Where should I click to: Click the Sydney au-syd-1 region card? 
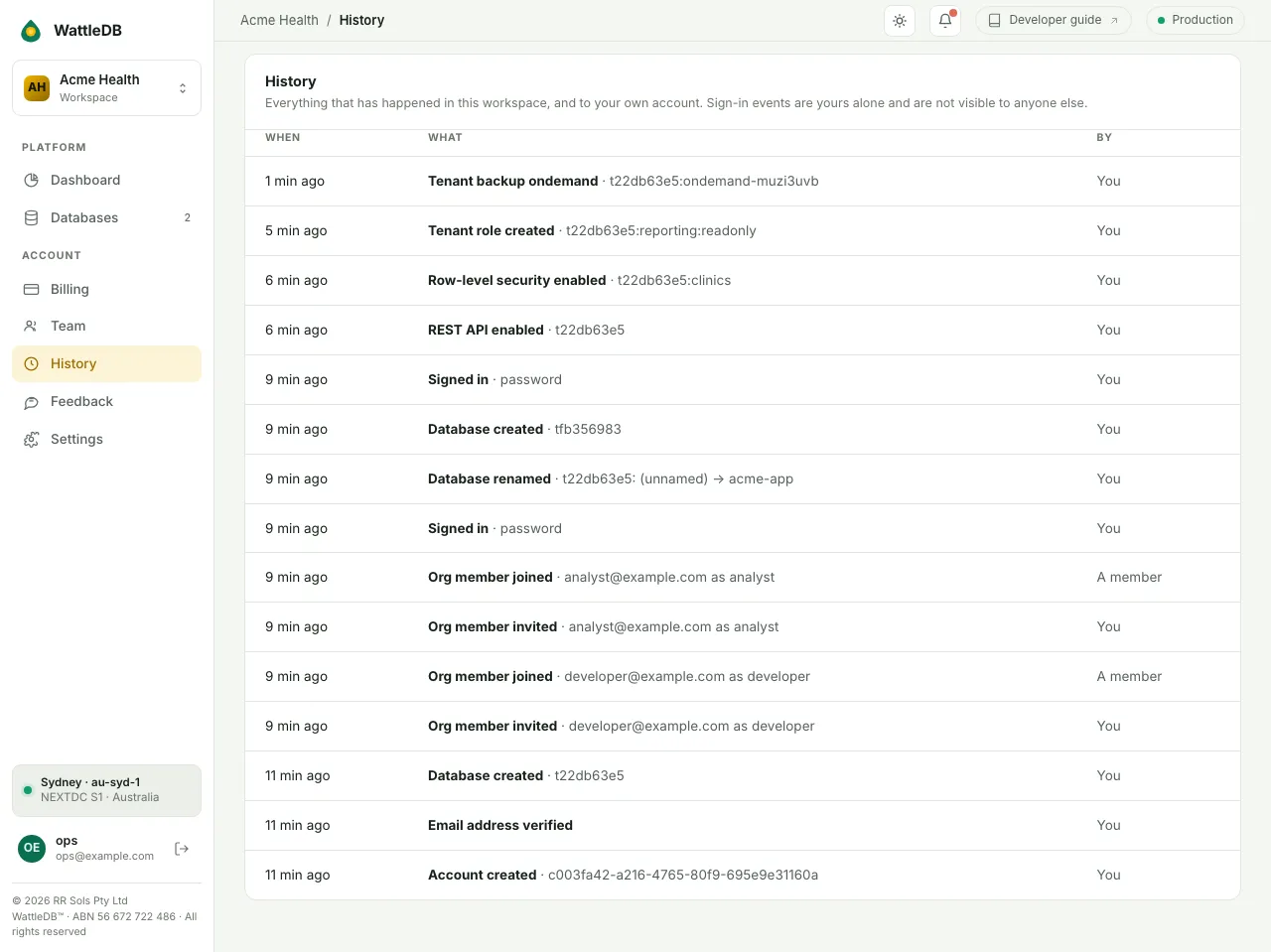tap(106, 790)
